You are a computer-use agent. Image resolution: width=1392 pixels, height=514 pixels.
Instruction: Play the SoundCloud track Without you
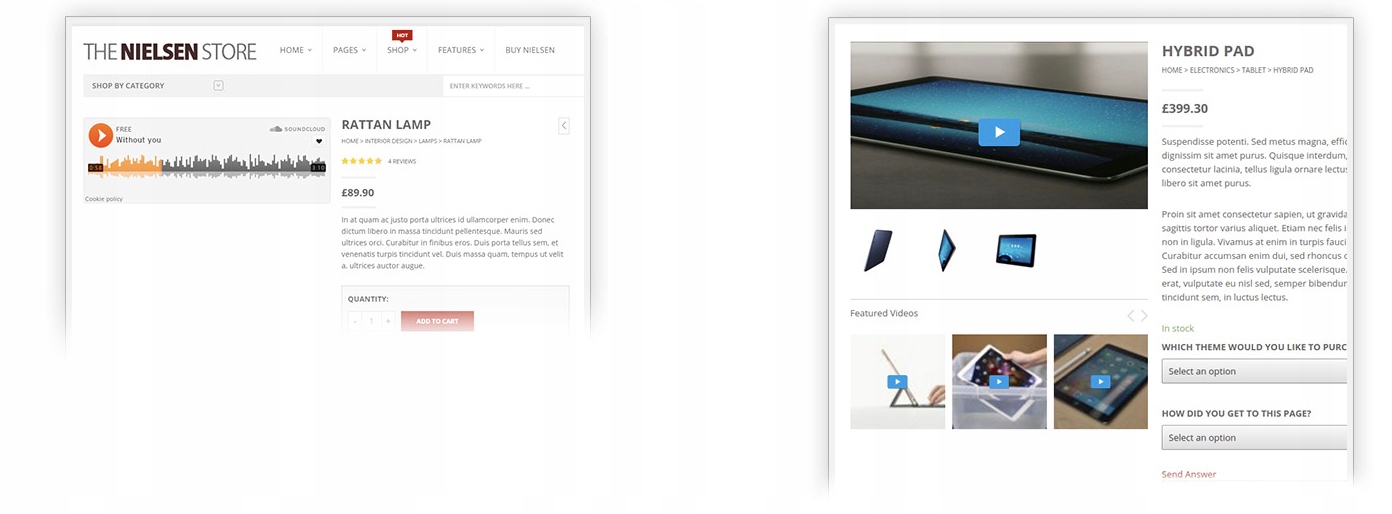click(100, 135)
